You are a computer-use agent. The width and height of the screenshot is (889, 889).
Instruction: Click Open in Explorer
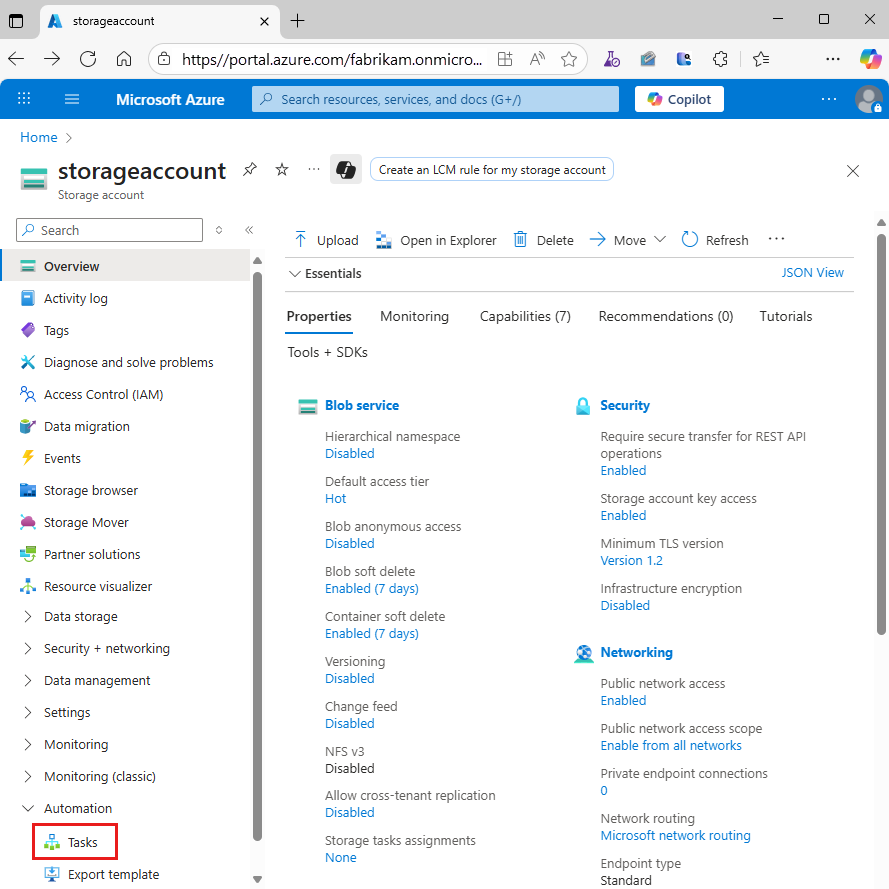(436, 240)
